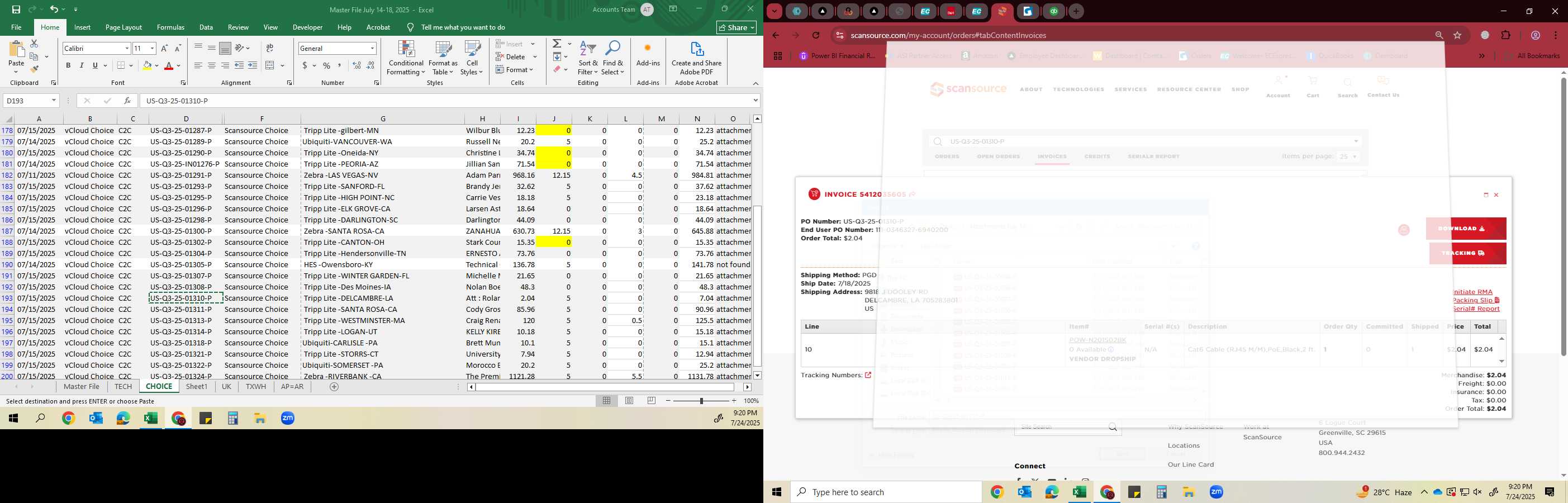The image size is (1568, 503).
Task: Click the Paste clipboard icon
Action: click(16, 50)
